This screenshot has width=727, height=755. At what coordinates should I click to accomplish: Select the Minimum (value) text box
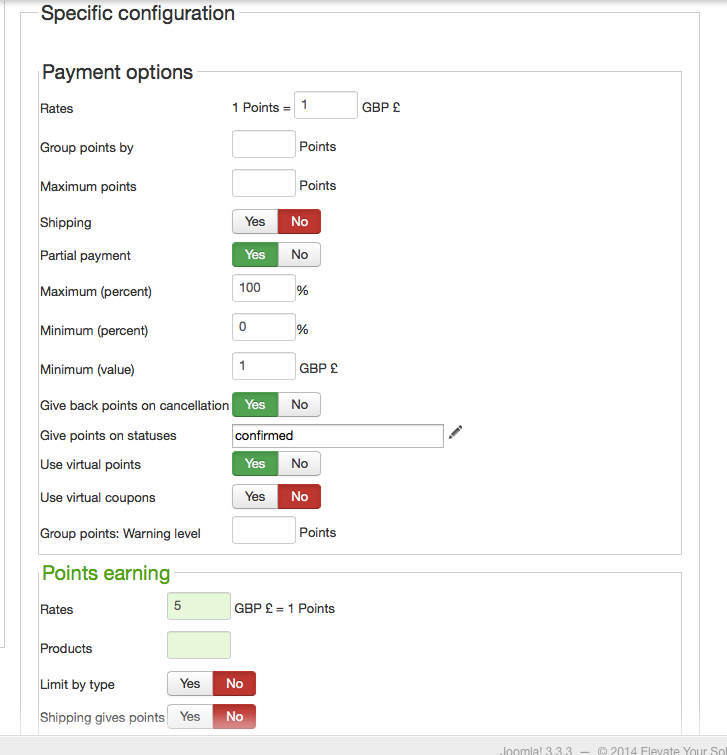(x=264, y=367)
